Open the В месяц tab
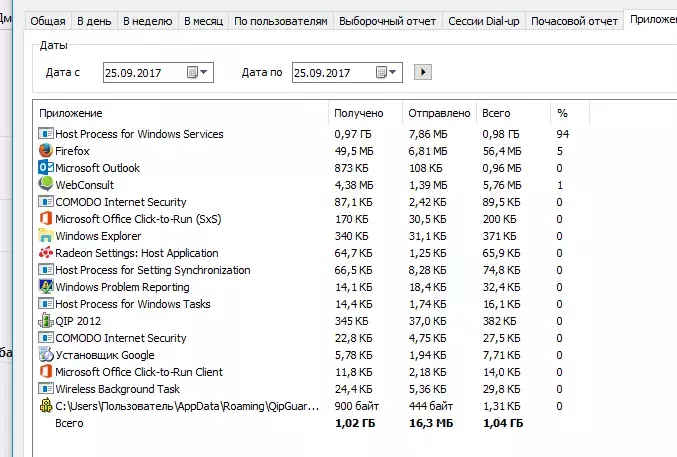The image size is (677, 457). [203, 21]
